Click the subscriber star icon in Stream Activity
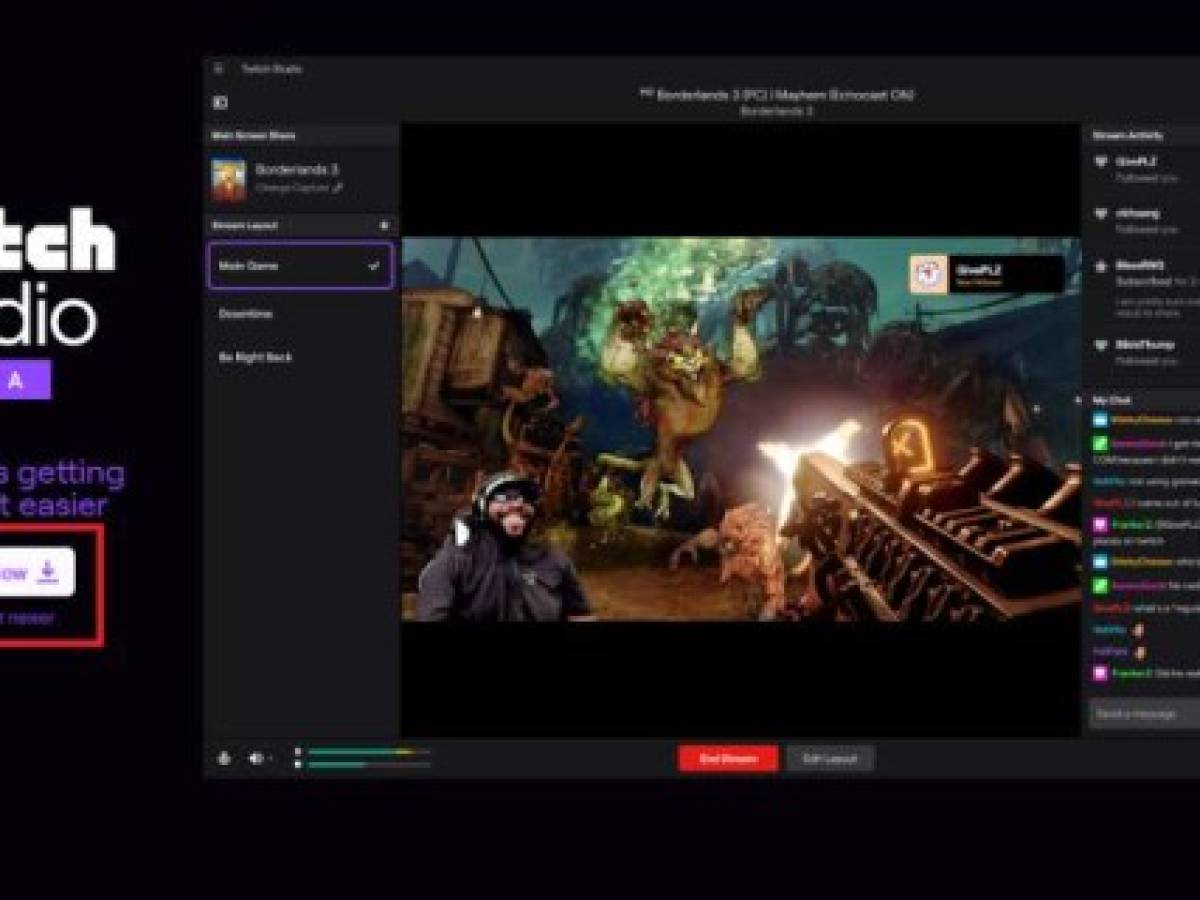Viewport: 1200px width, 900px height. tap(1101, 267)
